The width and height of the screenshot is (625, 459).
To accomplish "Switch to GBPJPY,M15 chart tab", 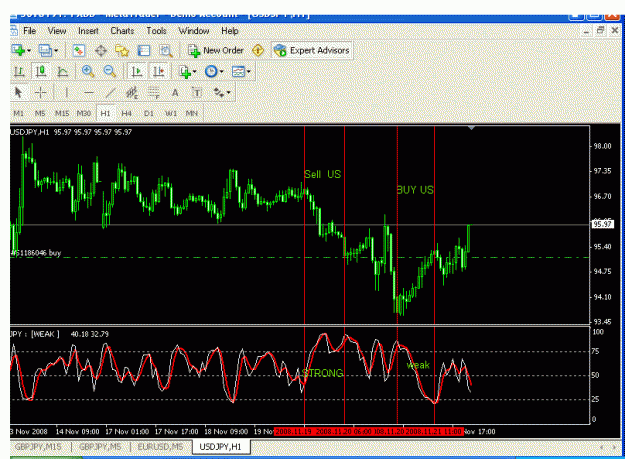I will [38, 447].
